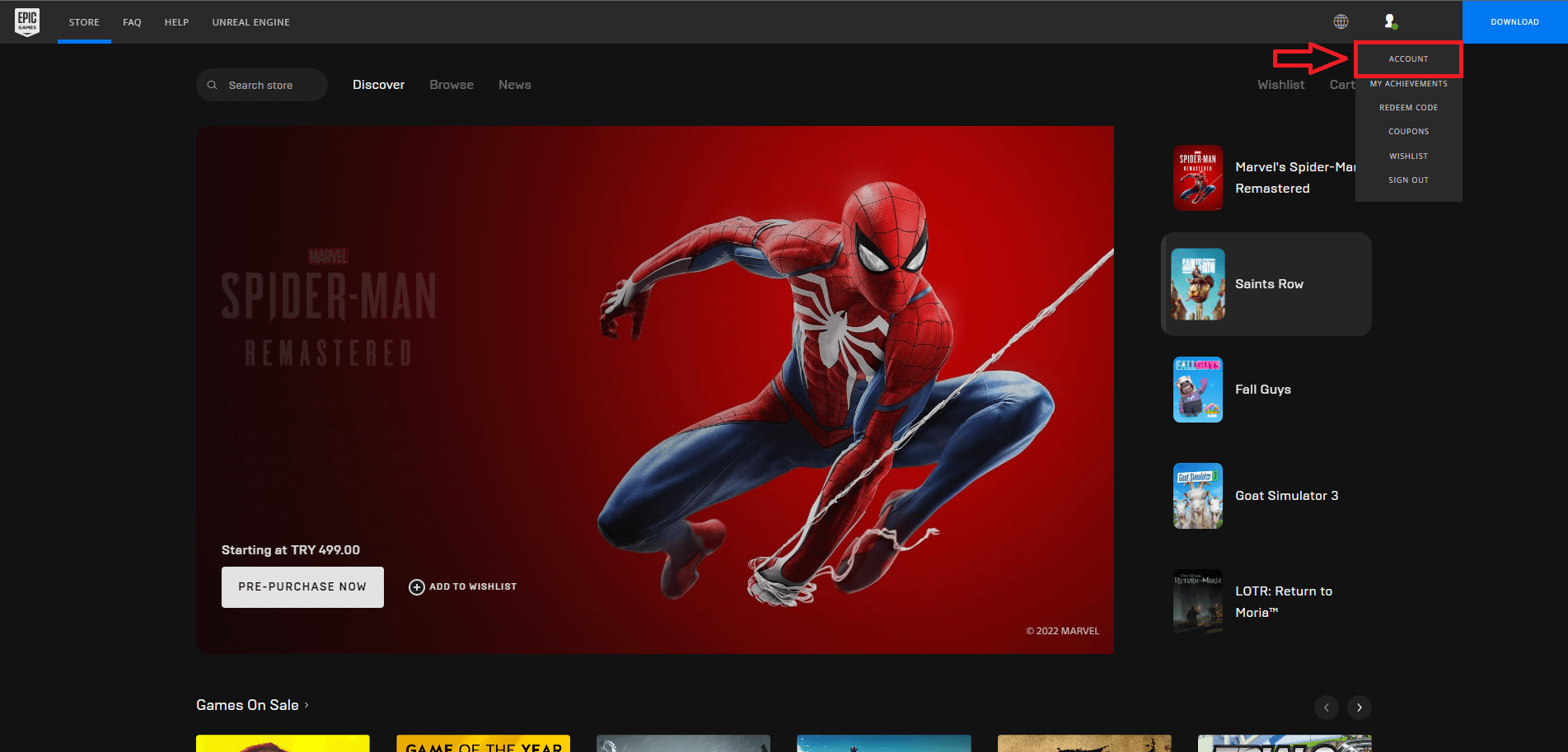Image resolution: width=1568 pixels, height=752 pixels.
Task: Select Redeem Code from the user menu
Action: click(x=1408, y=108)
